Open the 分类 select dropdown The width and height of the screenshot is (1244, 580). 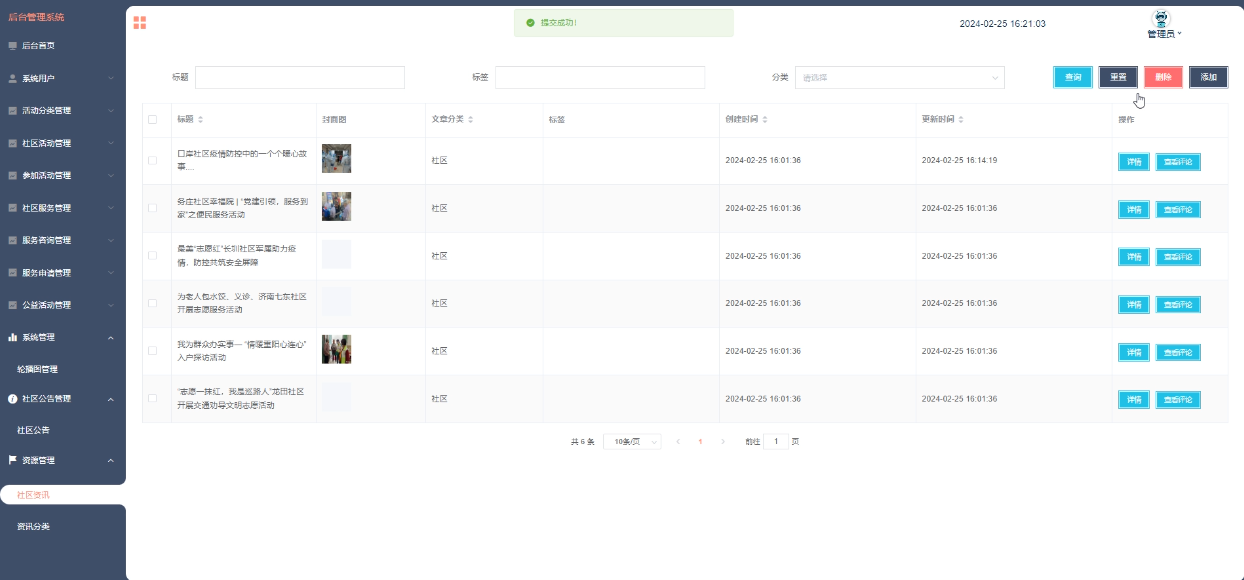point(899,77)
